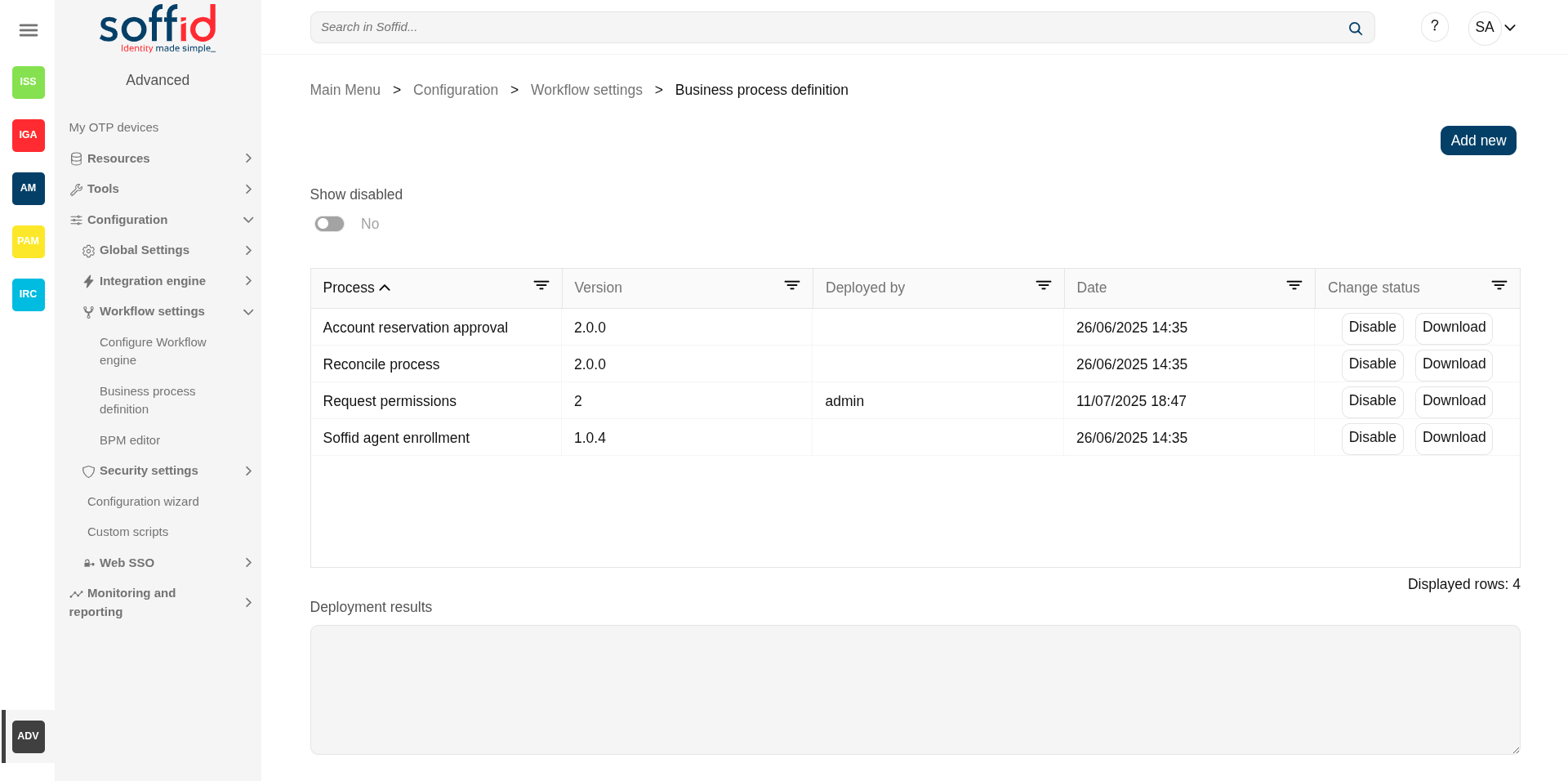Screen dimensions: 1568x781
Task: Open BPM editor menu item
Action: 130,440
